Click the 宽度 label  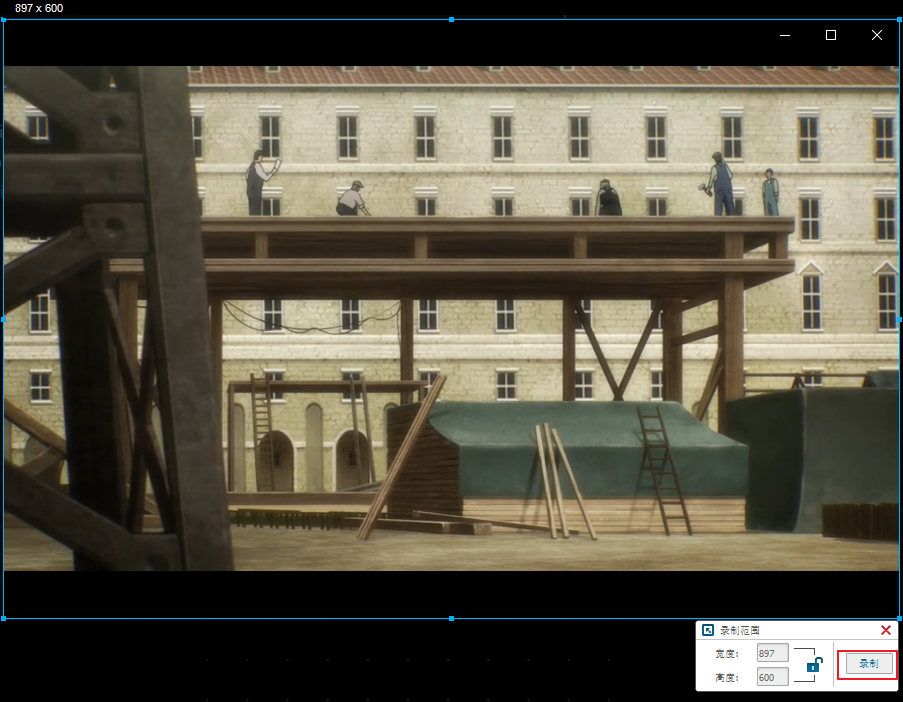[x=727, y=654]
